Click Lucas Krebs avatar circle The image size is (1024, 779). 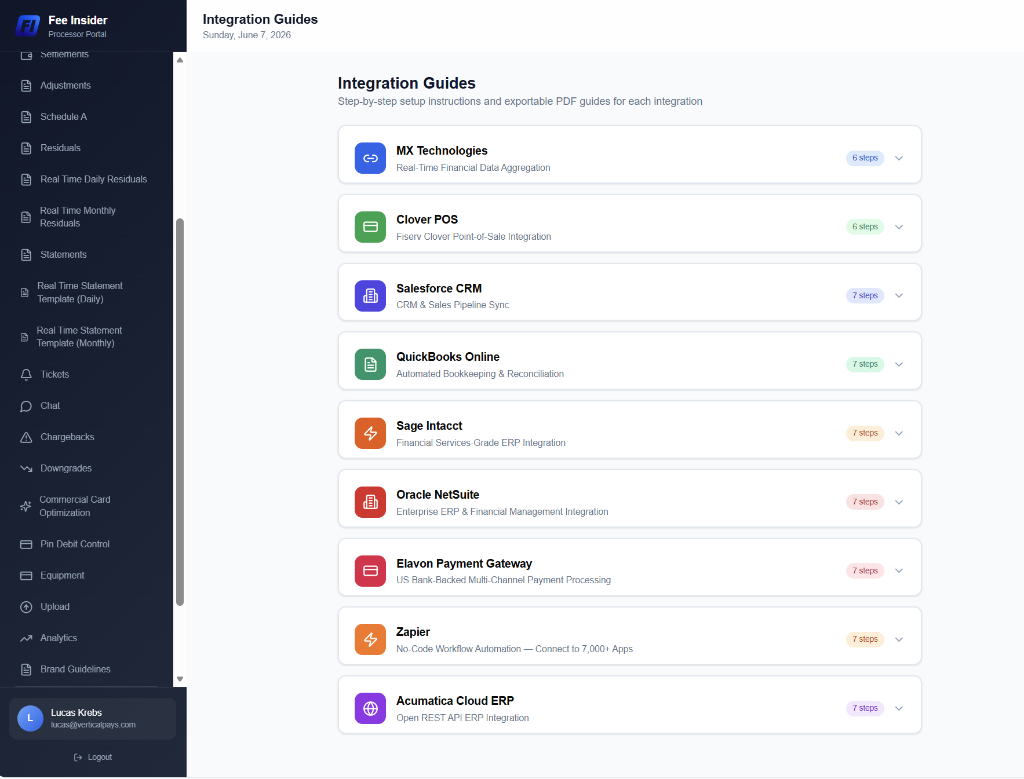coord(30,718)
